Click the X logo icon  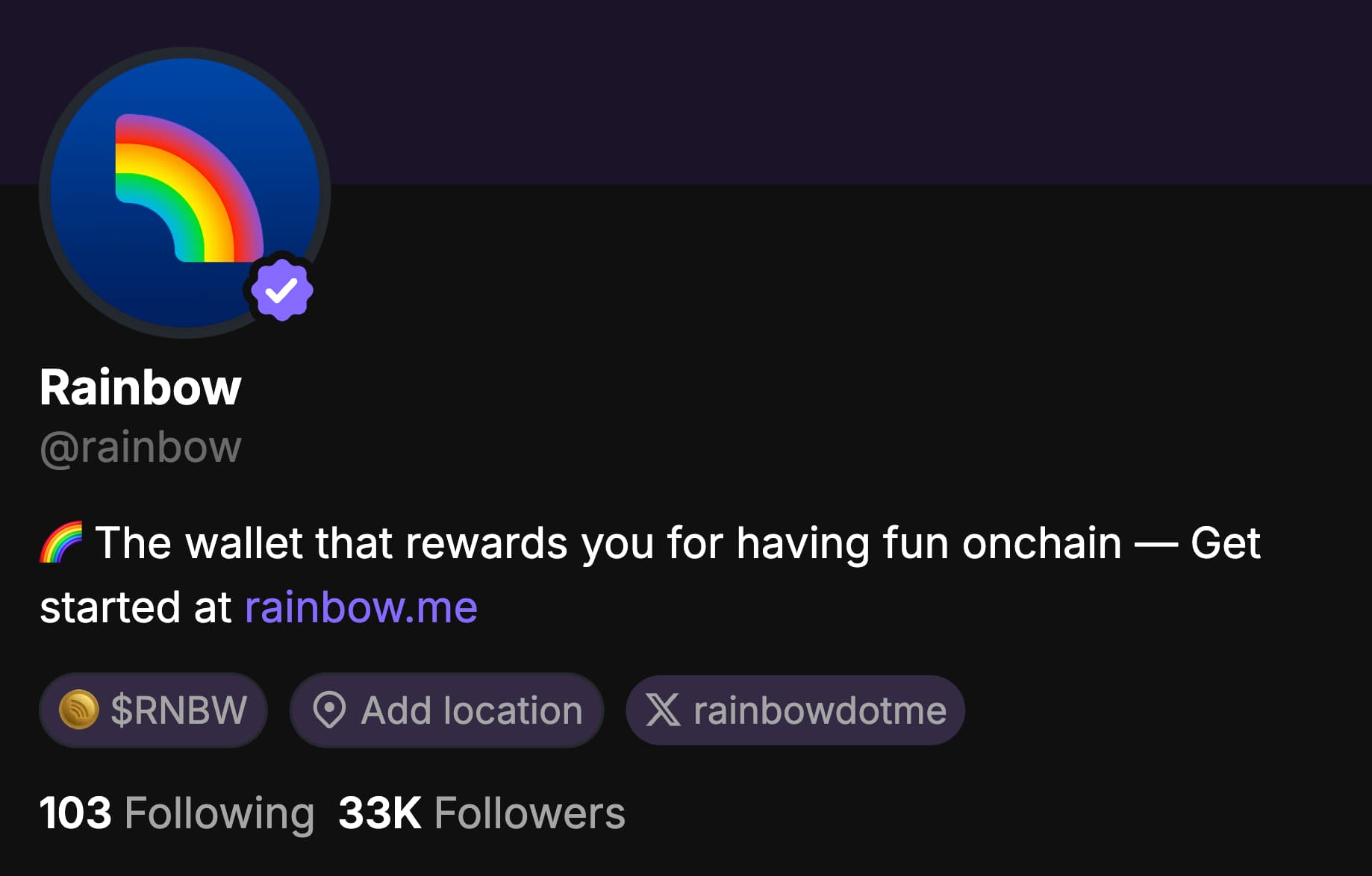click(x=663, y=710)
